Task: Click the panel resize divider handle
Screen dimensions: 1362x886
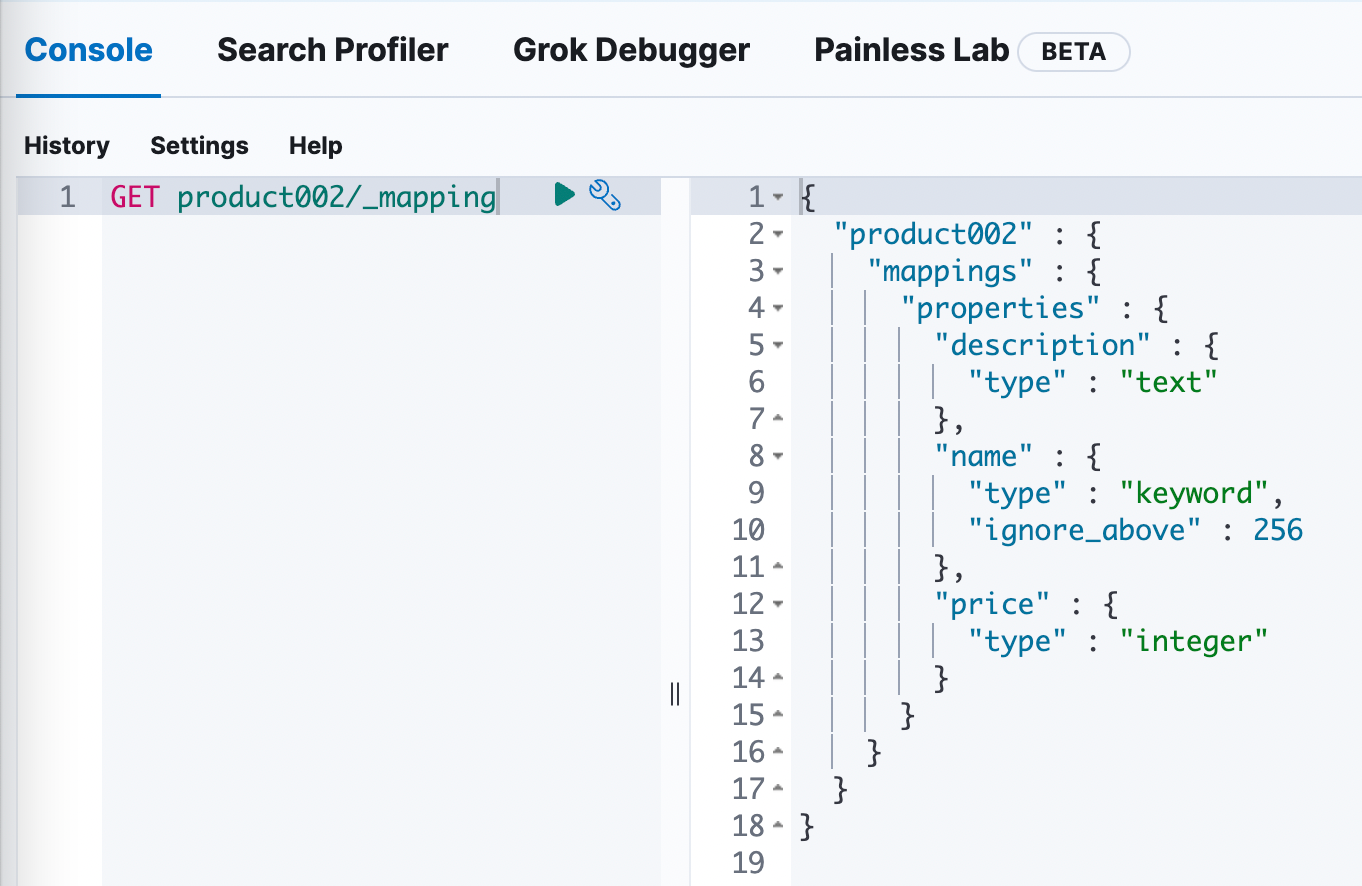Action: click(x=675, y=694)
